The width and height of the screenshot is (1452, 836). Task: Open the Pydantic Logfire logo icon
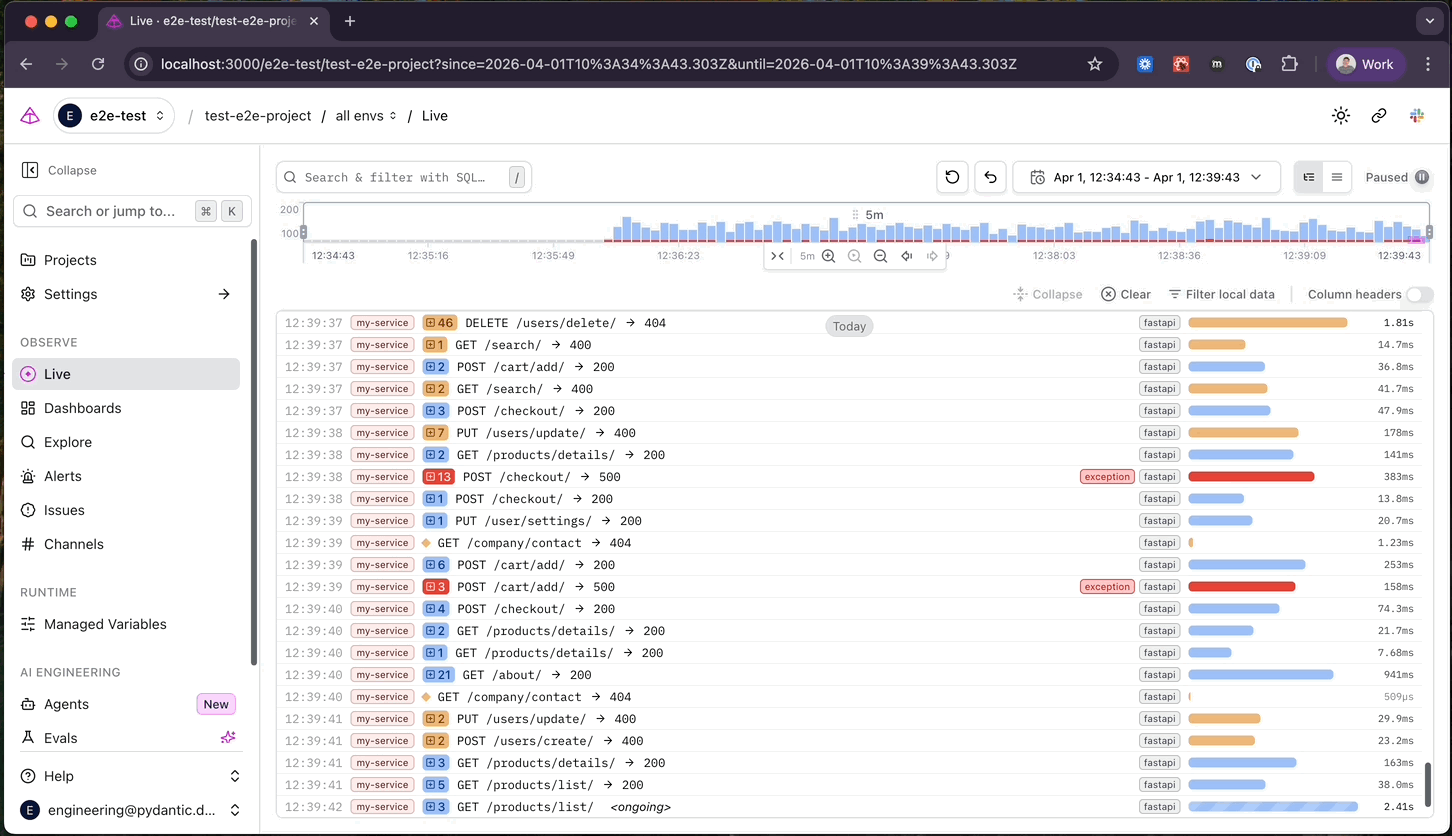[29, 115]
